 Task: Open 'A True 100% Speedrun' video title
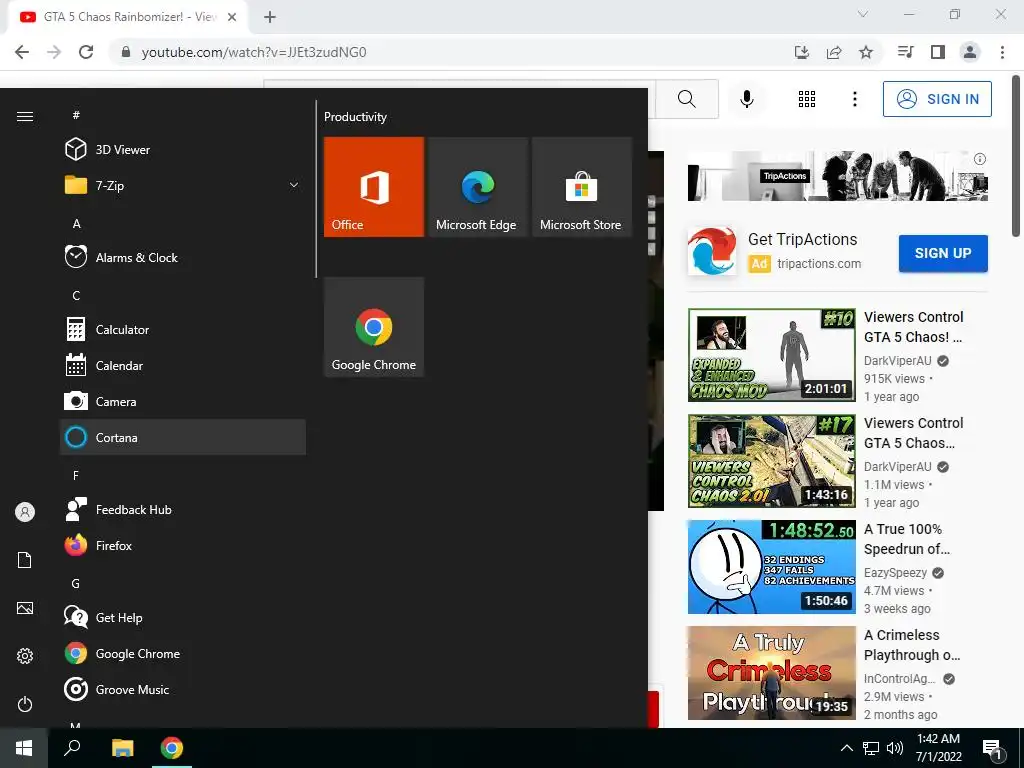[x=906, y=539]
